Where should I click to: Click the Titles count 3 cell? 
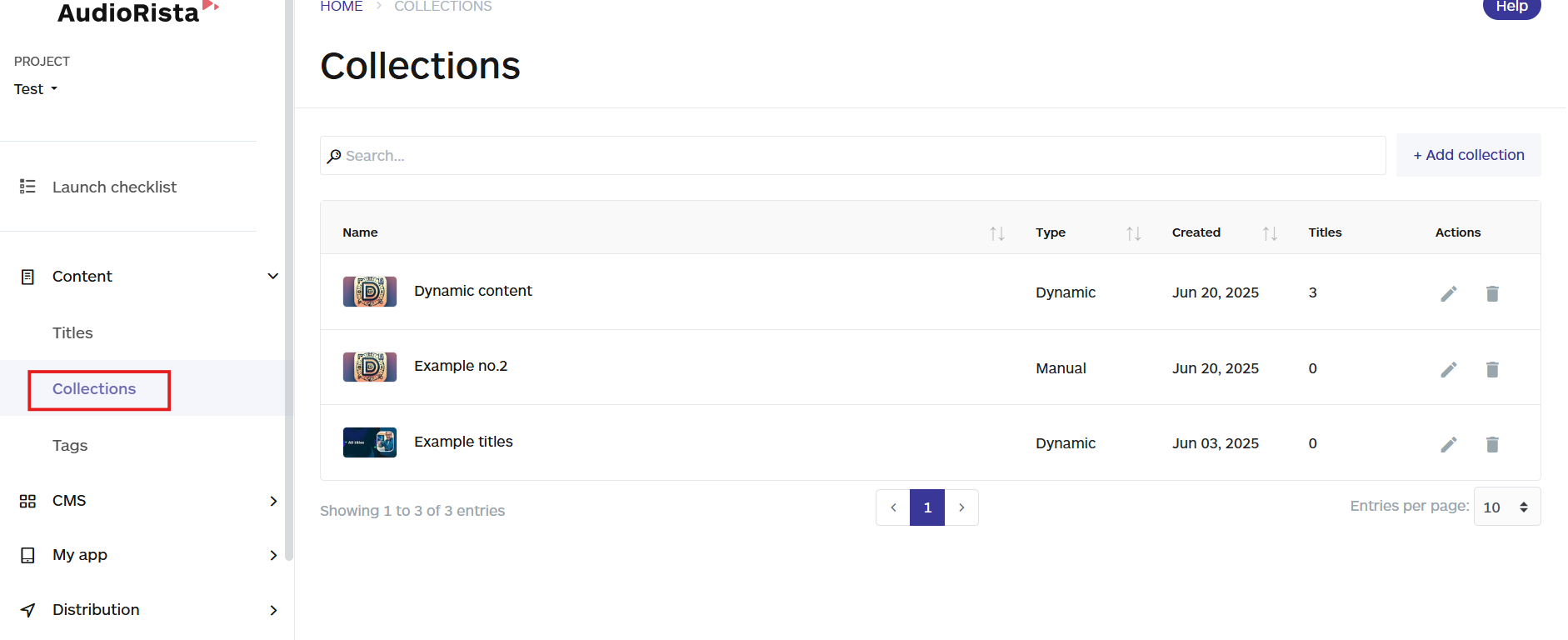tap(1313, 292)
